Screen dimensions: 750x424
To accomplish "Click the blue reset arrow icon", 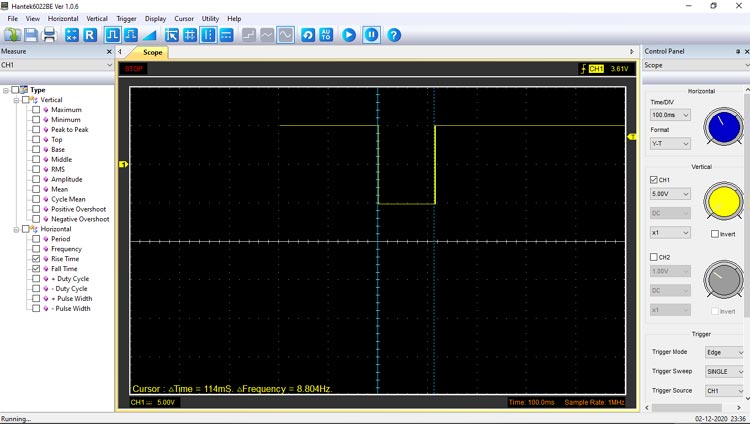I will (x=308, y=35).
